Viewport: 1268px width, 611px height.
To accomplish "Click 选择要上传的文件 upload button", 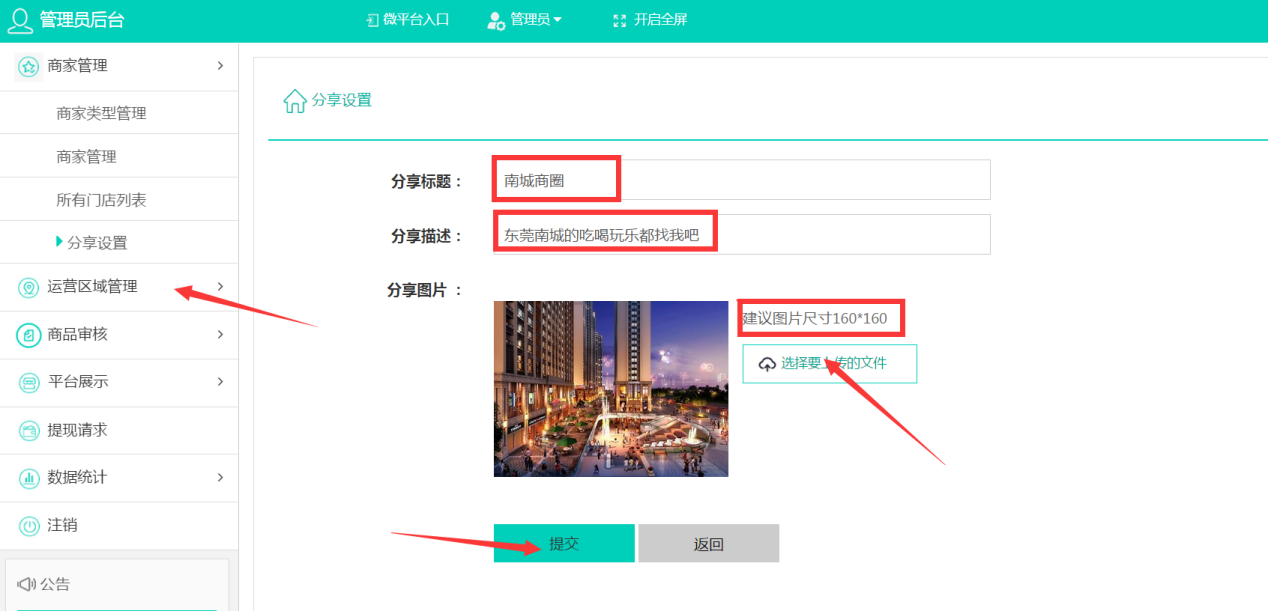I will tap(829, 364).
